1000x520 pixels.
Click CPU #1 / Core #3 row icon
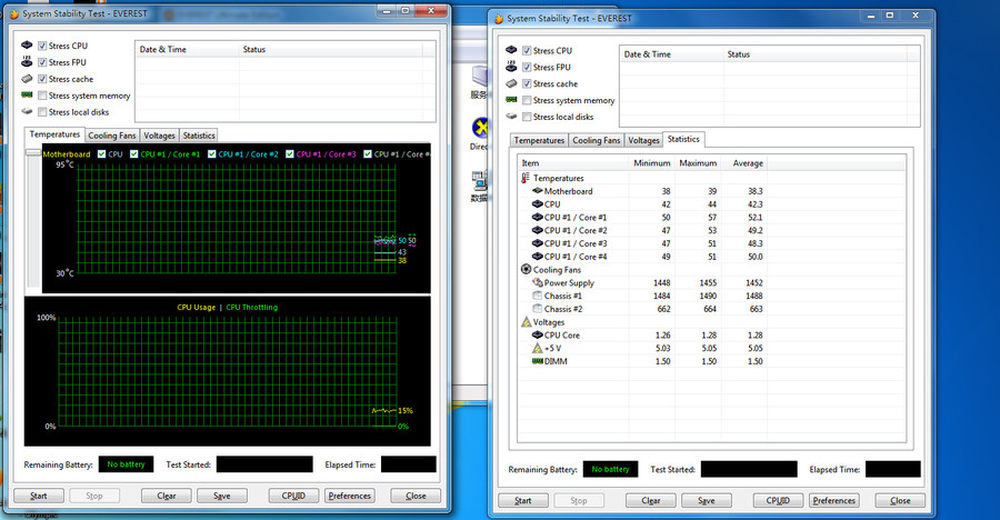[x=537, y=243]
